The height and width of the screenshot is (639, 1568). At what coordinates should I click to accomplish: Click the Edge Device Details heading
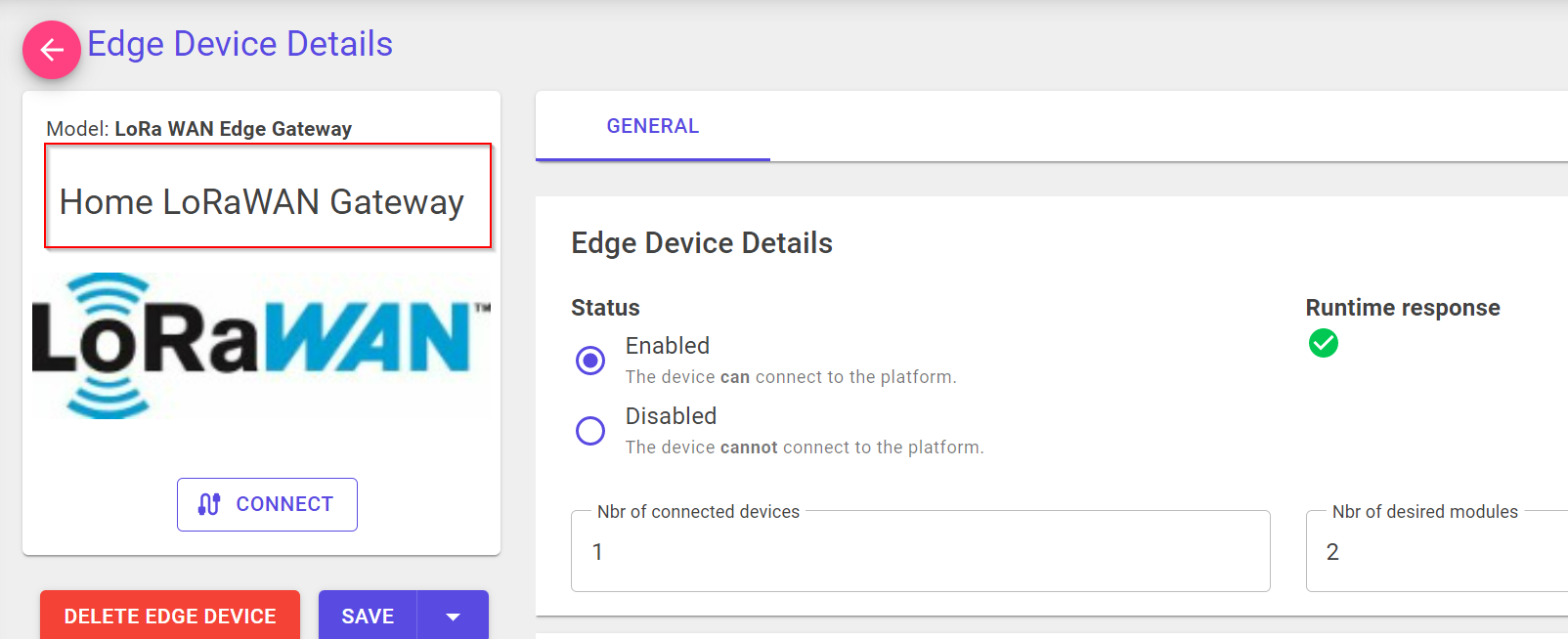click(x=701, y=242)
